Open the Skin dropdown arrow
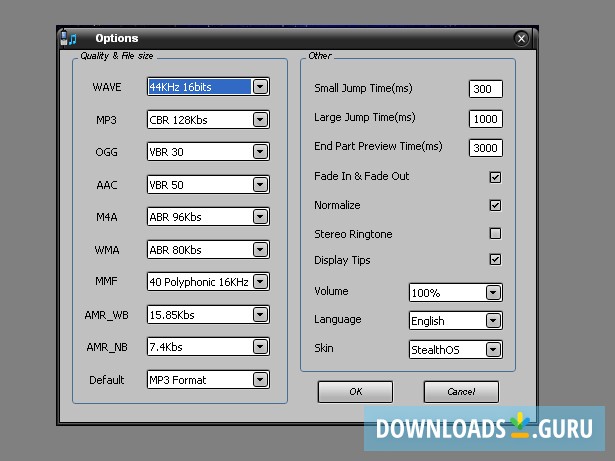The image size is (615, 461). 493,349
